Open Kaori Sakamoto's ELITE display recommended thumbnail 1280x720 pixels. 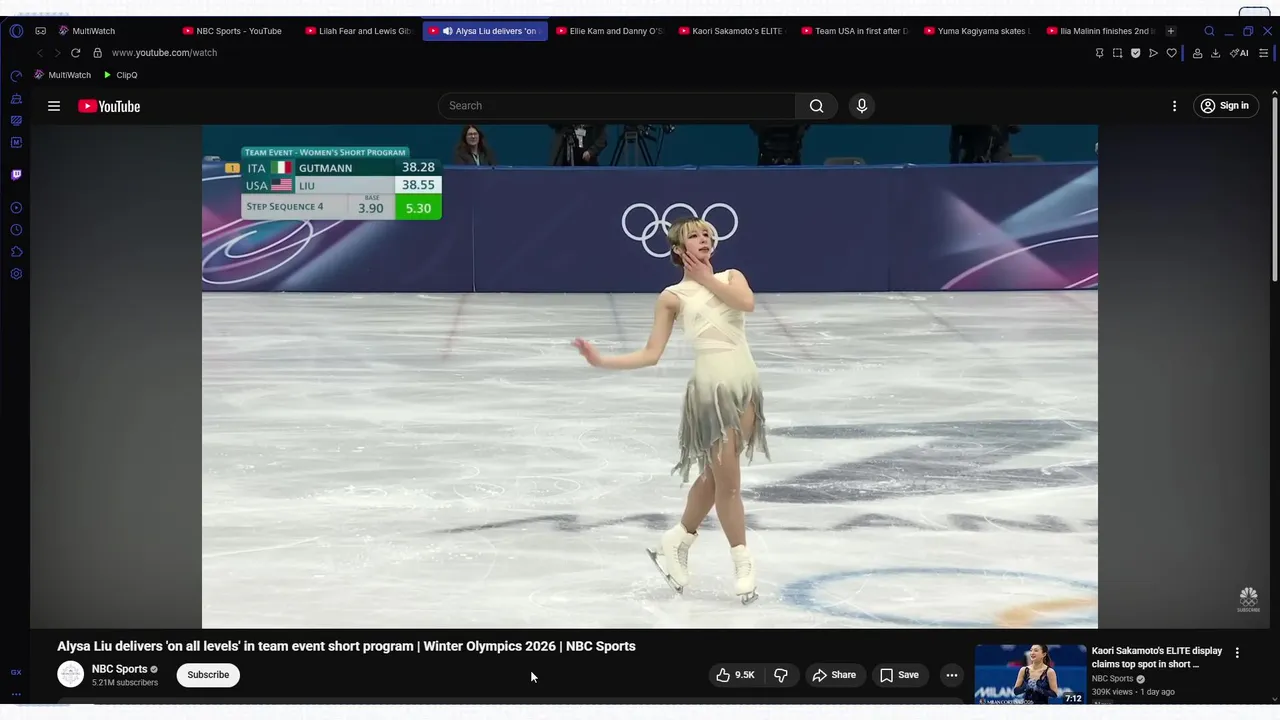click(1030, 675)
